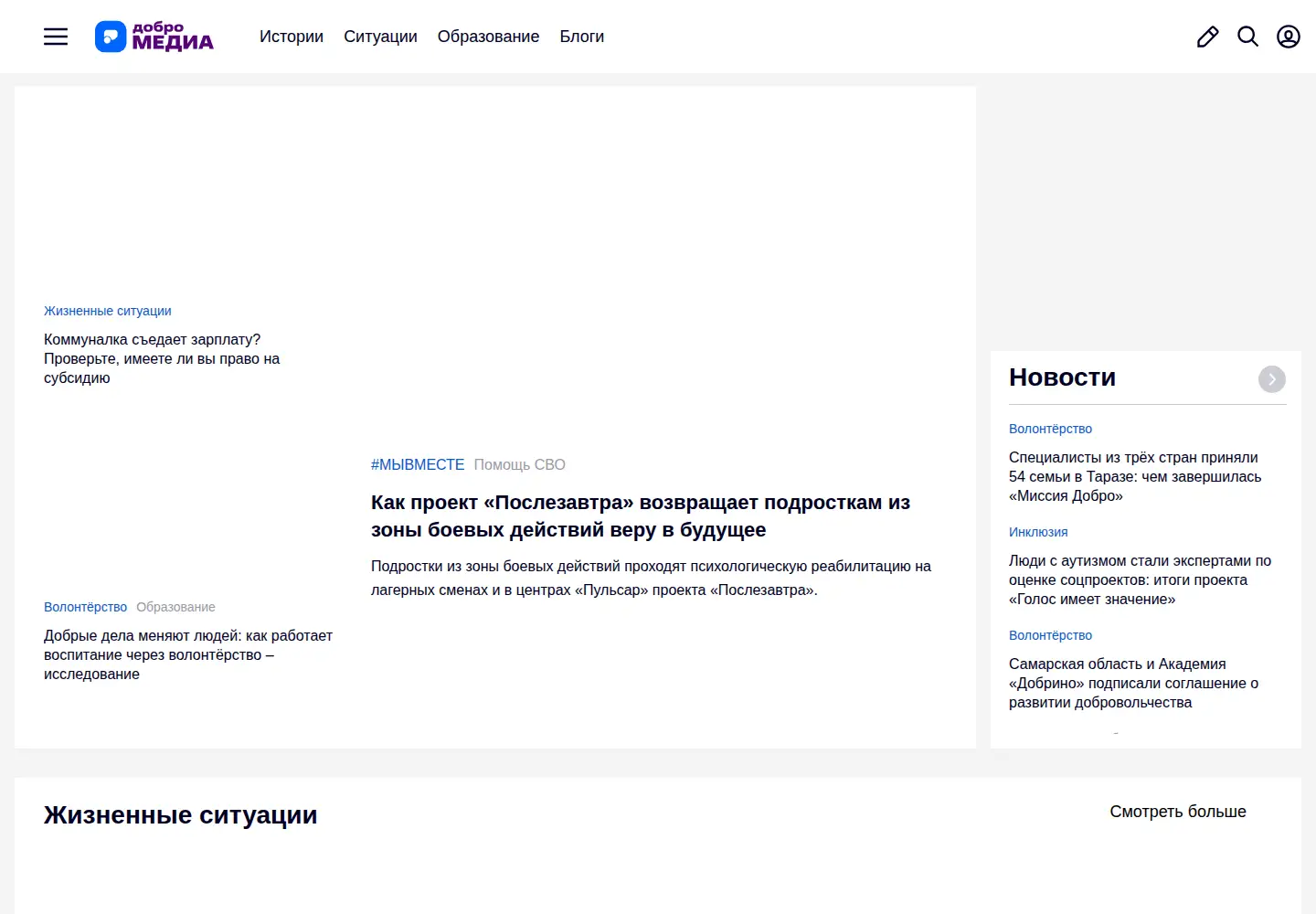
Task: Click Волонтёрство tag above Тараз news
Action: [x=1051, y=429]
